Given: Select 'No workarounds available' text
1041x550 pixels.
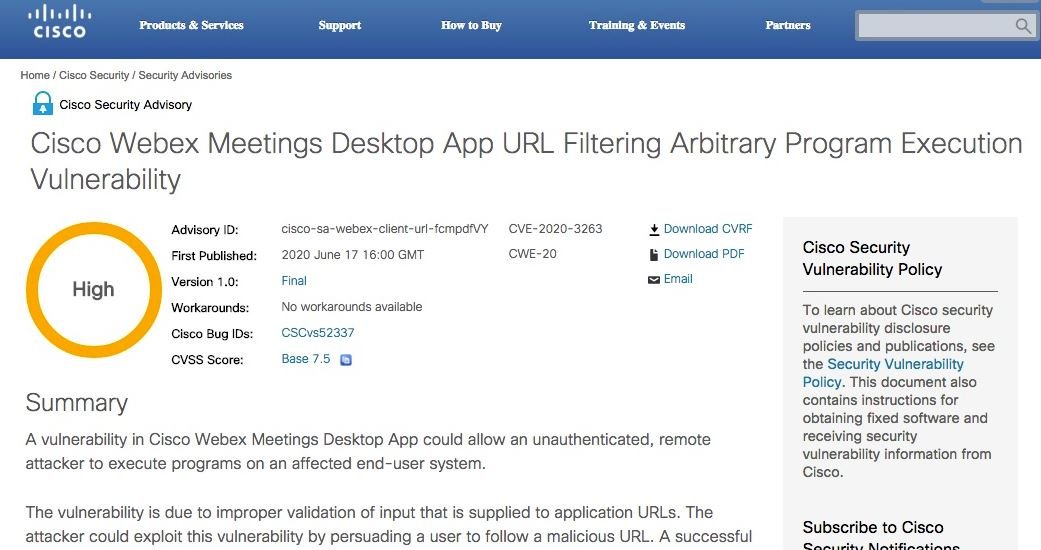Looking at the screenshot, I should click(352, 307).
